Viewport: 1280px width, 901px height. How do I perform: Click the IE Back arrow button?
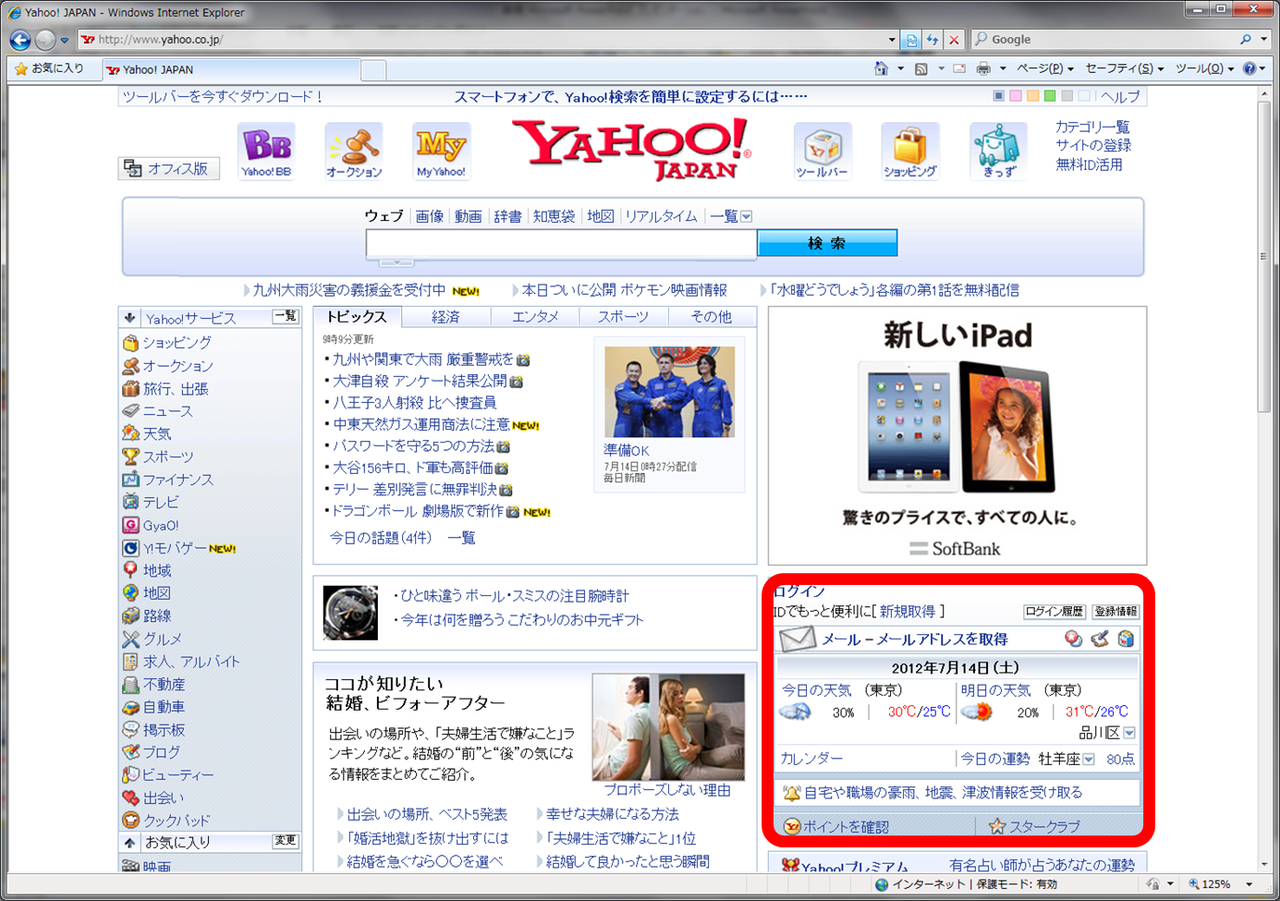[x=20, y=40]
